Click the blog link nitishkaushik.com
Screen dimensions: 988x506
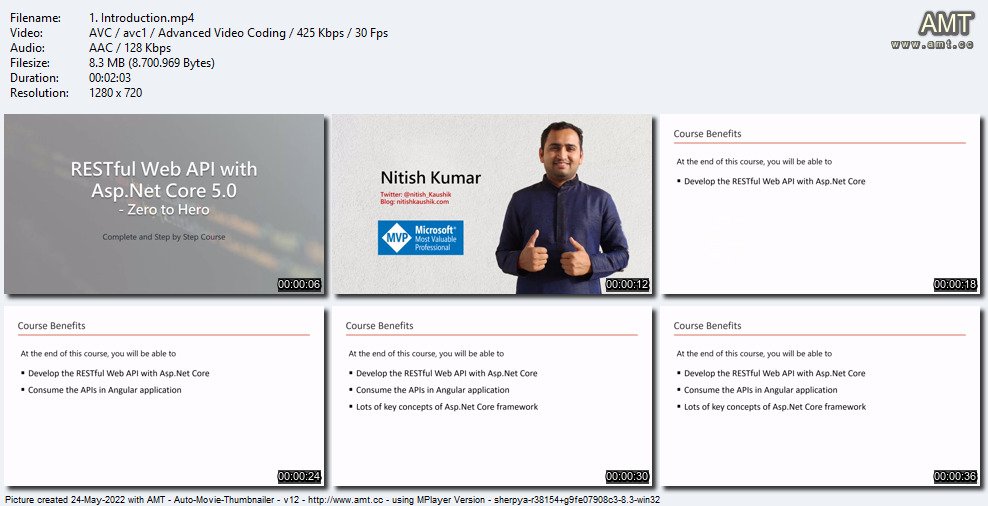pyautogui.click(x=415, y=202)
